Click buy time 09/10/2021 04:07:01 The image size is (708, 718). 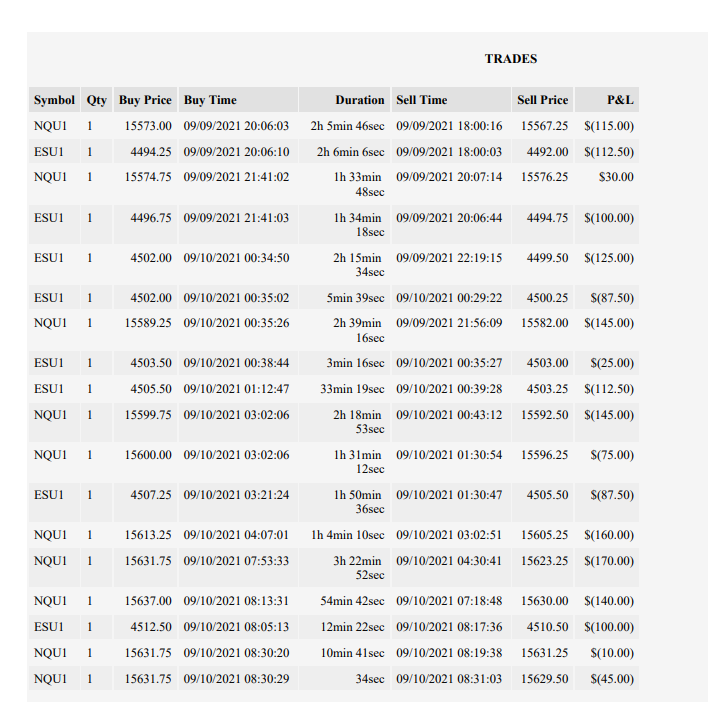coord(238,535)
